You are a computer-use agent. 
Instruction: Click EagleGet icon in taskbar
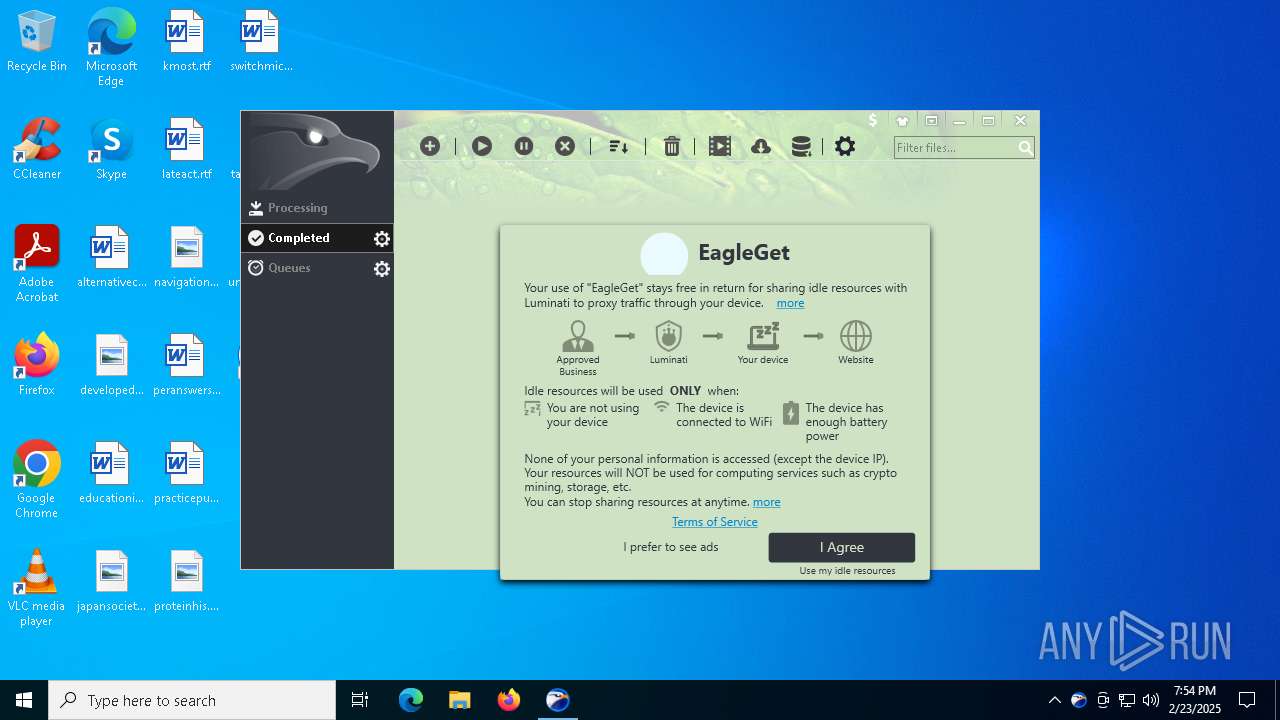[x=558, y=700]
